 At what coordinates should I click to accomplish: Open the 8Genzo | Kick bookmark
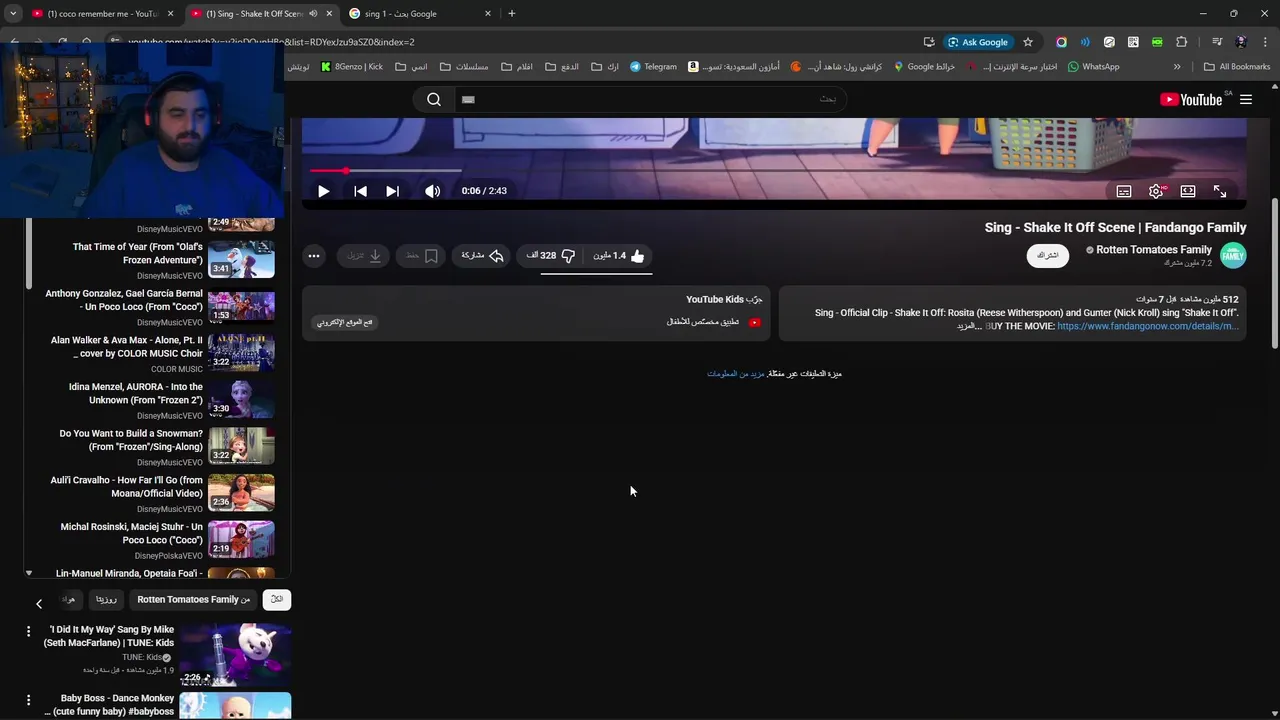point(351,67)
